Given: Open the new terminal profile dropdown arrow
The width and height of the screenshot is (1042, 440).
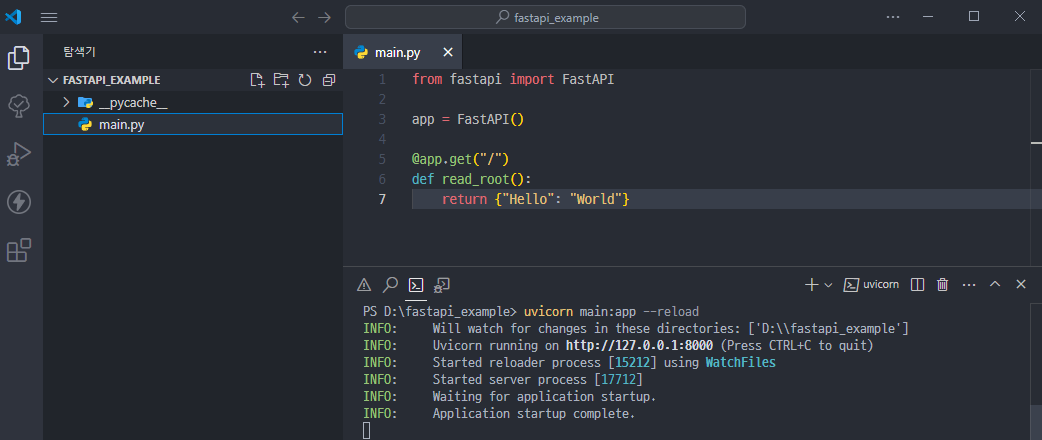Looking at the screenshot, I should tap(828, 285).
